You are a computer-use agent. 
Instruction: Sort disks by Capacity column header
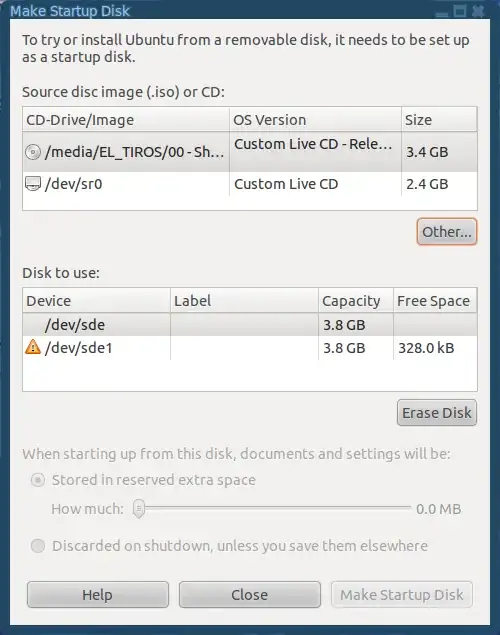[x=356, y=300]
